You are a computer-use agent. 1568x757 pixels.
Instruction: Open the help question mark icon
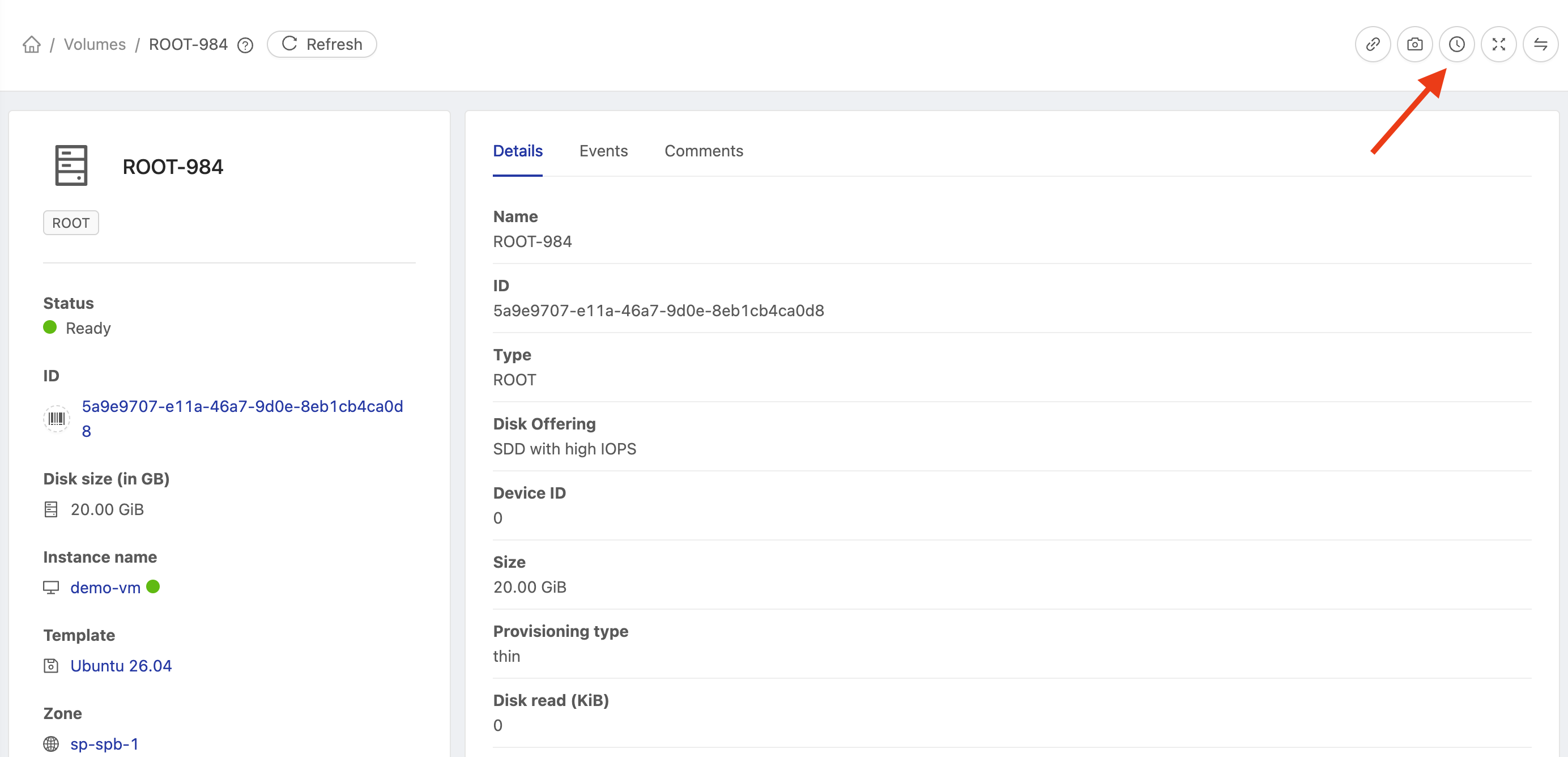245,45
